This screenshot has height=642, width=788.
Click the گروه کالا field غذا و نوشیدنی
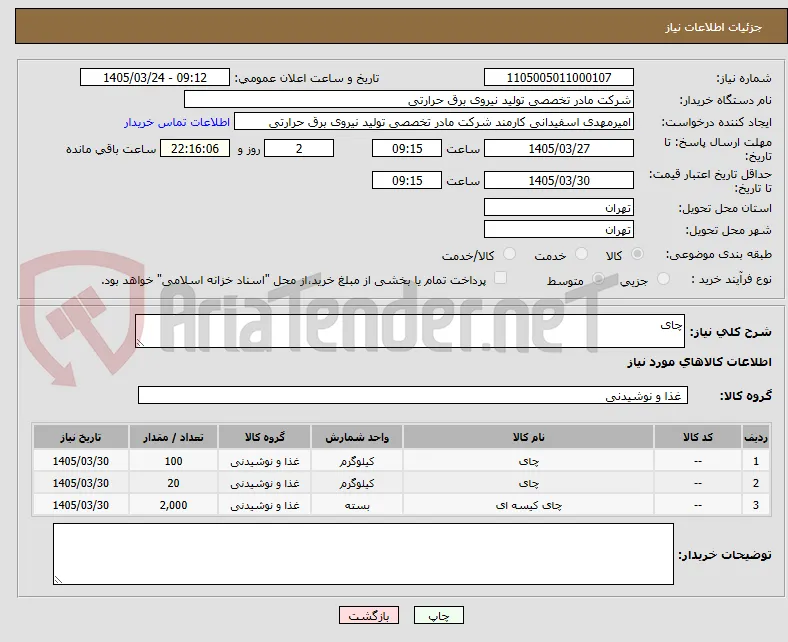click(413, 395)
